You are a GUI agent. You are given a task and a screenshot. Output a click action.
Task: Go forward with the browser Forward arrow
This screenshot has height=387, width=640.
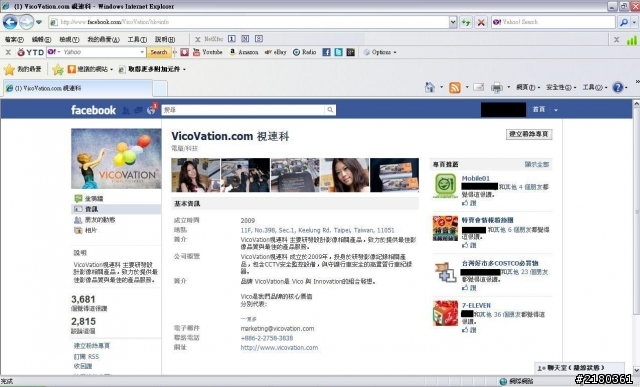coord(27,22)
